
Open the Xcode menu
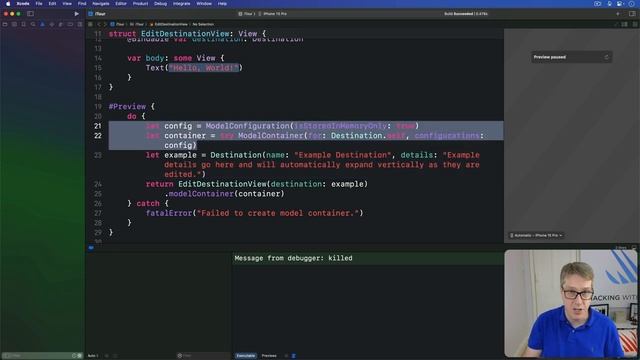point(23,4)
